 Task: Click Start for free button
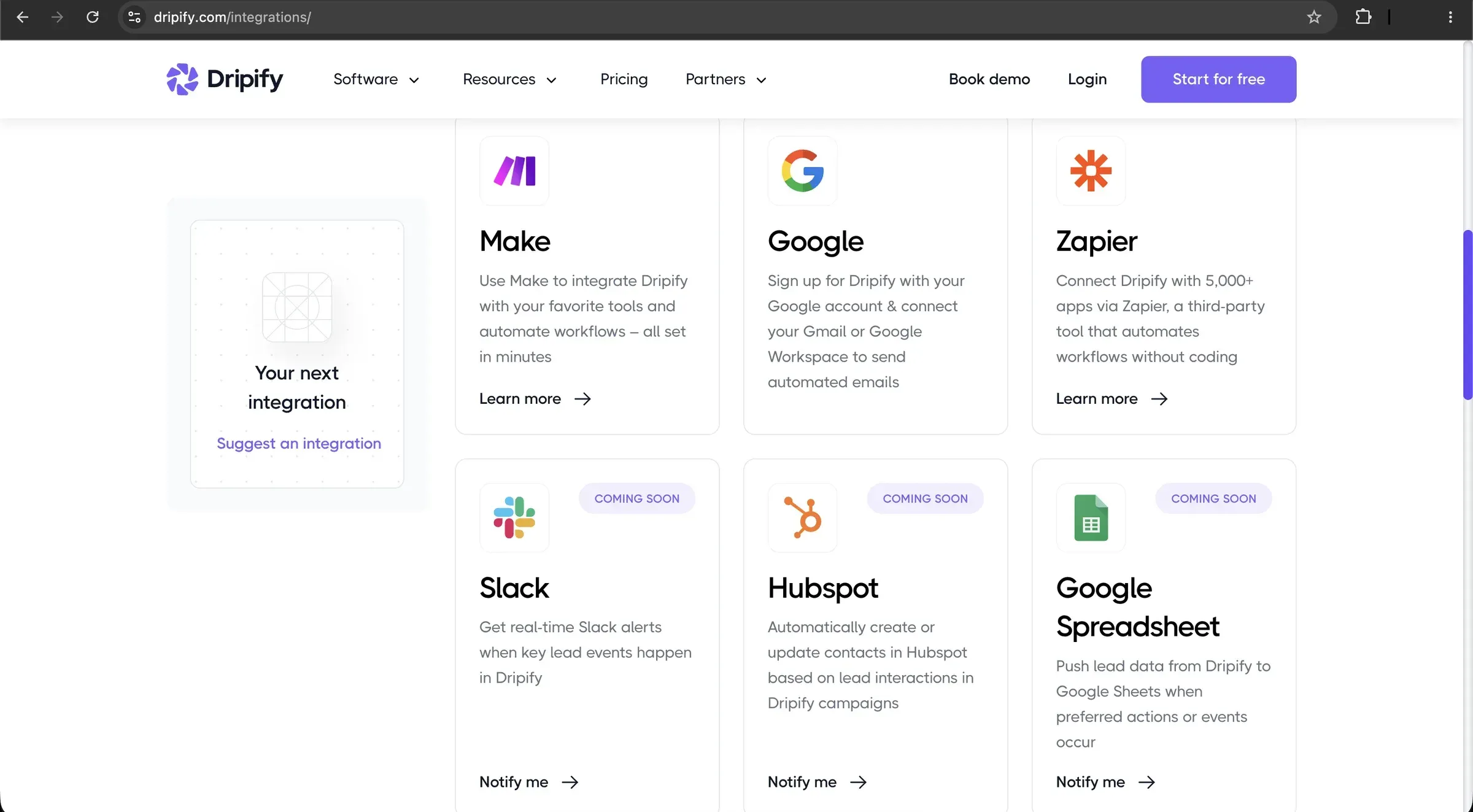(1218, 79)
